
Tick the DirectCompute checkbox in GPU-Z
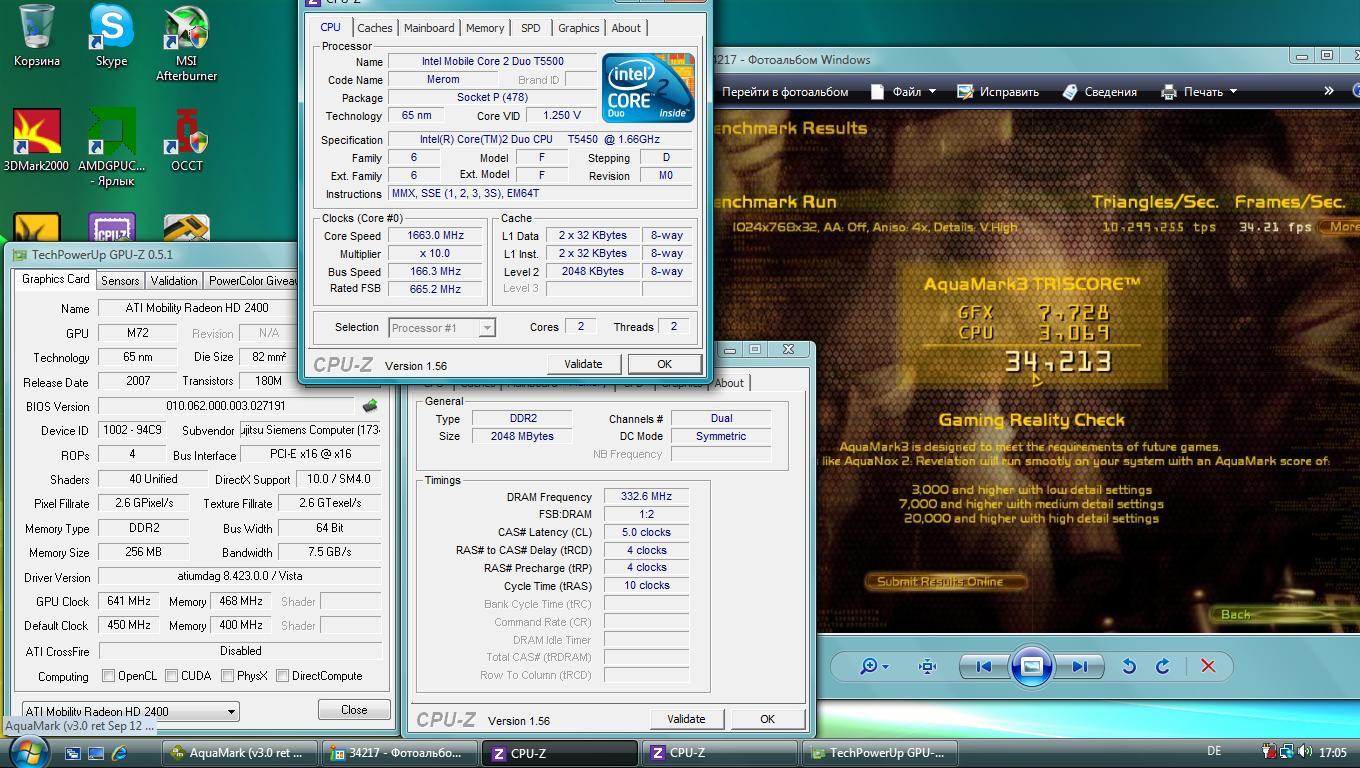click(282, 676)
